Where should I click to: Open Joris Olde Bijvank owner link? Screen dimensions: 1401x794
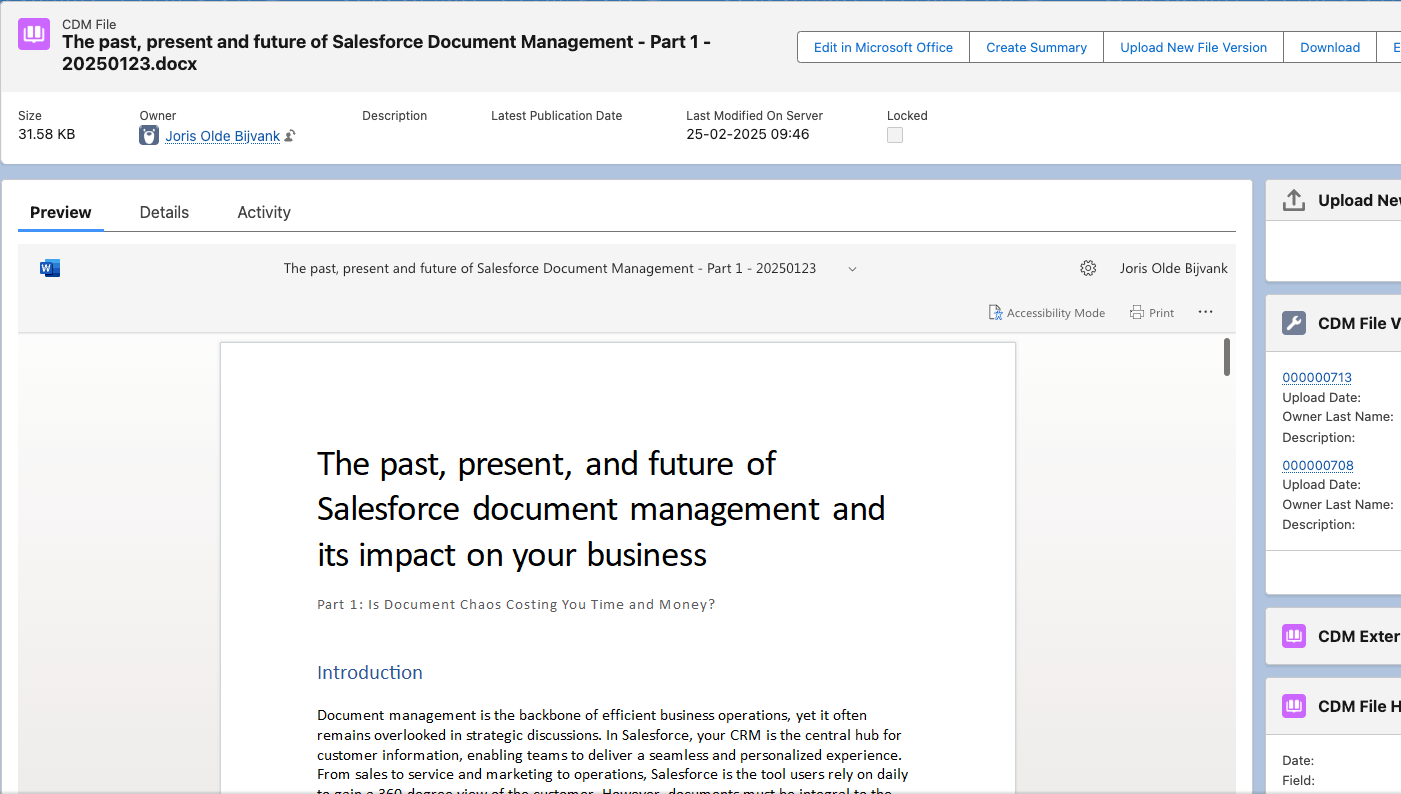click(x=222, y=136)
